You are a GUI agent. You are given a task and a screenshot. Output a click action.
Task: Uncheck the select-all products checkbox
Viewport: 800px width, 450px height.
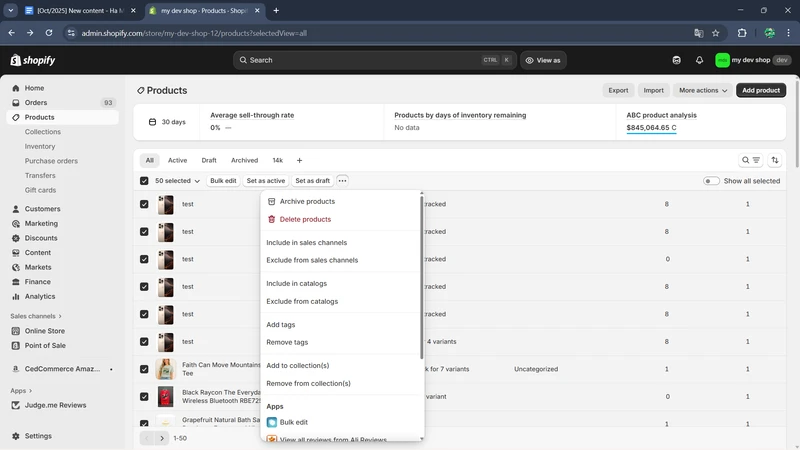click(x=144, y=181)
